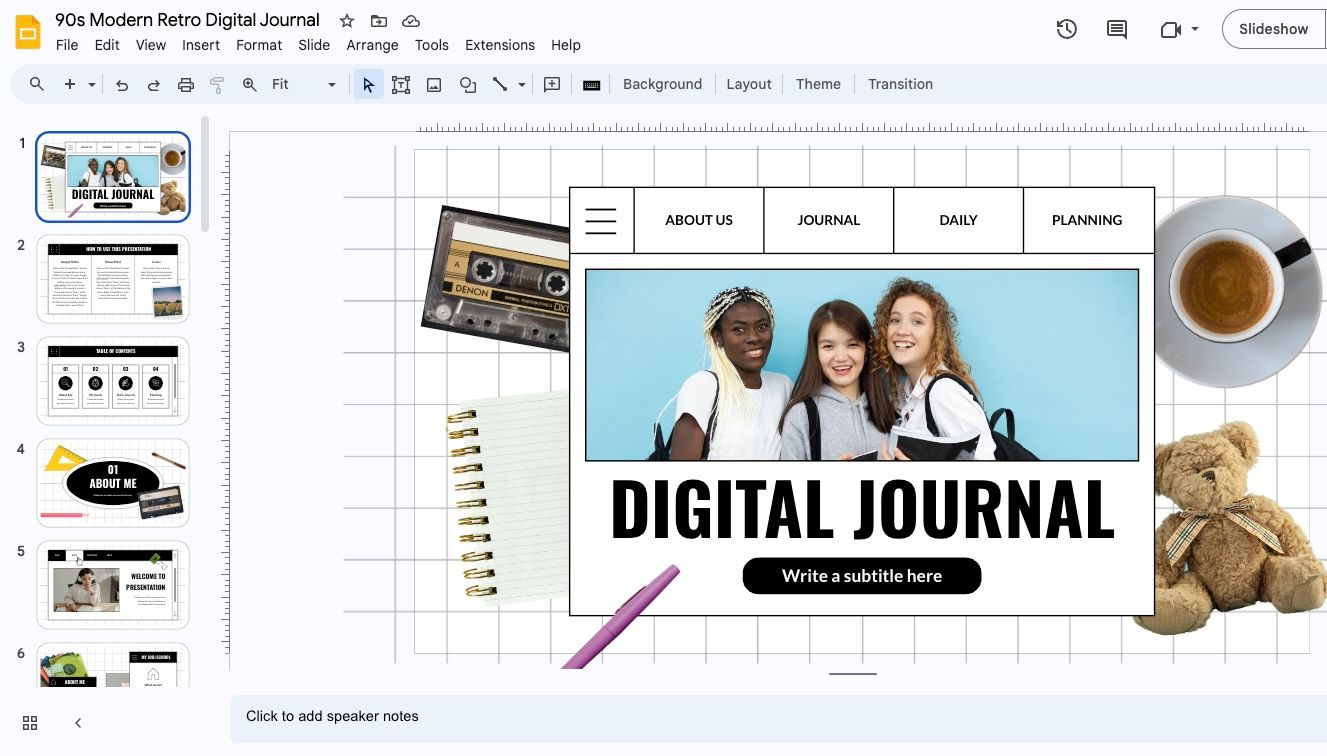Click the Insert image icon
The width and height of the screenshot is (1327, 756).
coord(433,84)
